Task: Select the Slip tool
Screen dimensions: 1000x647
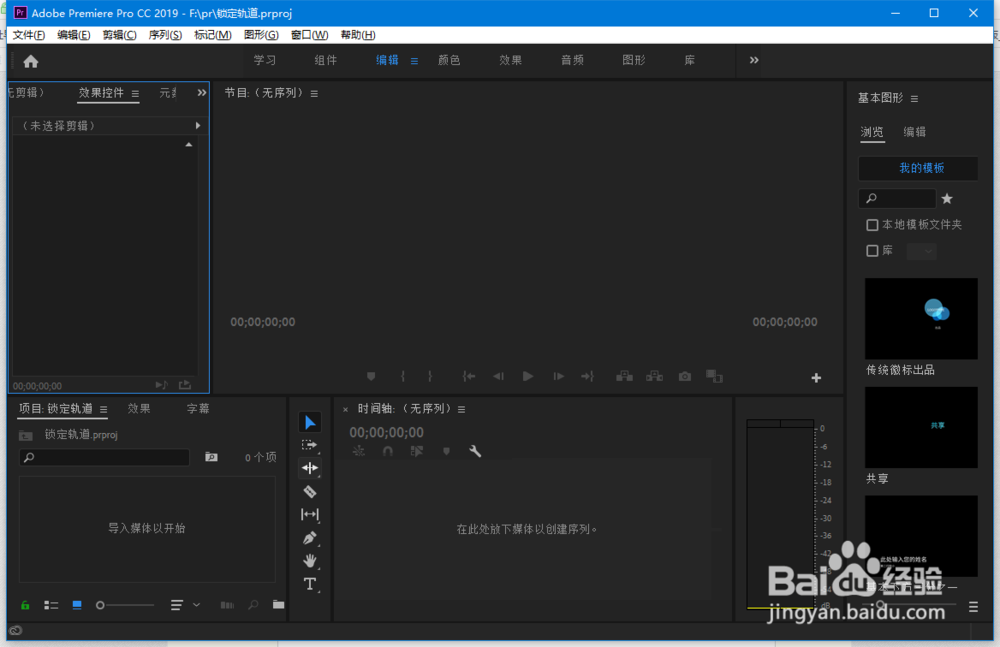Action: pyautogui.click(x=310, y=514)
